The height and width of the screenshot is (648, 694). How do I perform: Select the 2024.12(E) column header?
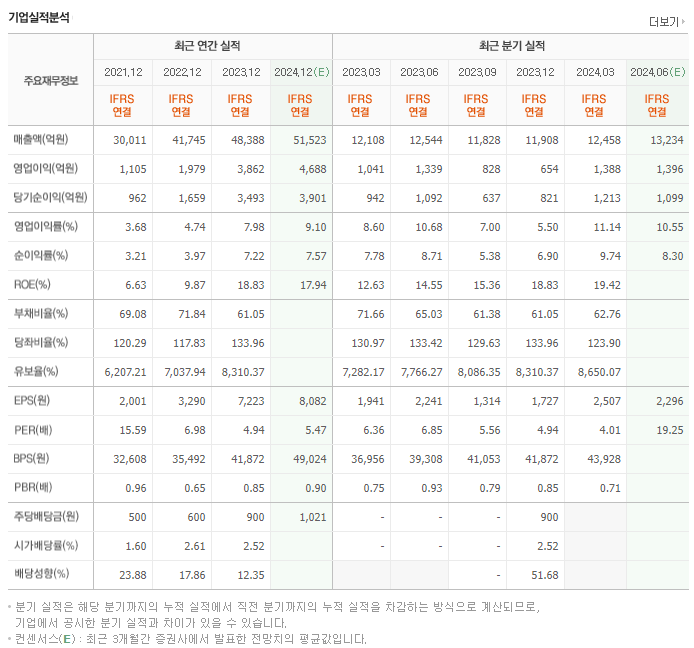click(301, 72)
